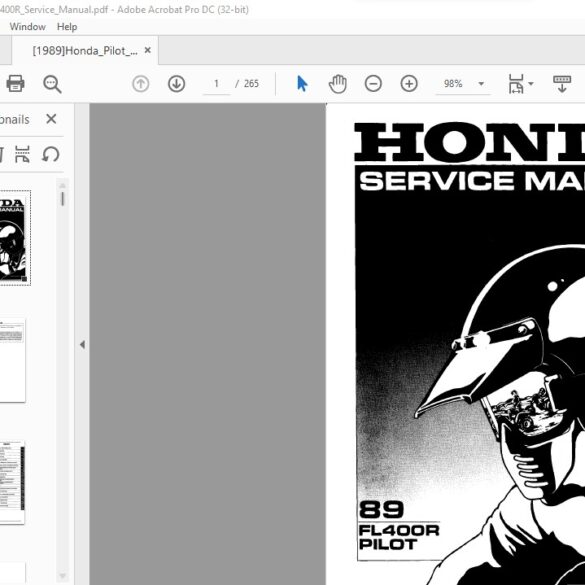Screen dimensions: 585x585
Task: Activate the Selection arrow tool
Action: (302, 84)
